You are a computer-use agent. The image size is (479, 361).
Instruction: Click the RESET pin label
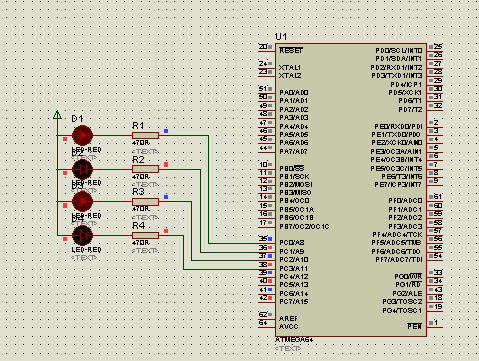tap(291, 50)
